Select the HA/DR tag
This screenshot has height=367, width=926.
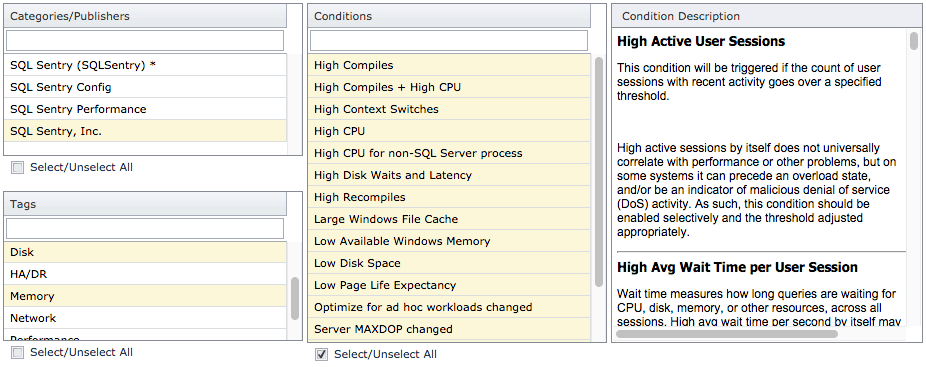click(145, 274)
